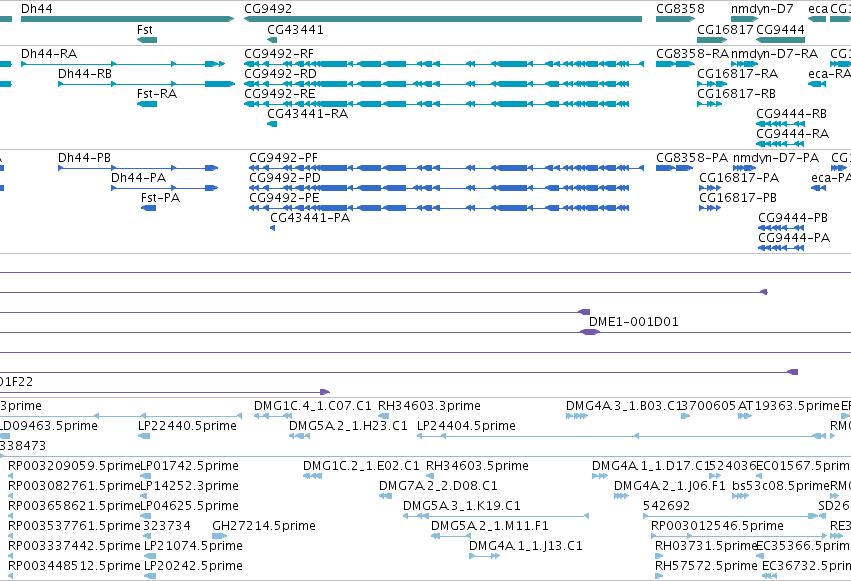The image size is (851, 581).
Task: Select EST DMG4A.2_1.J06.F1
Action: tap(621, 496)
